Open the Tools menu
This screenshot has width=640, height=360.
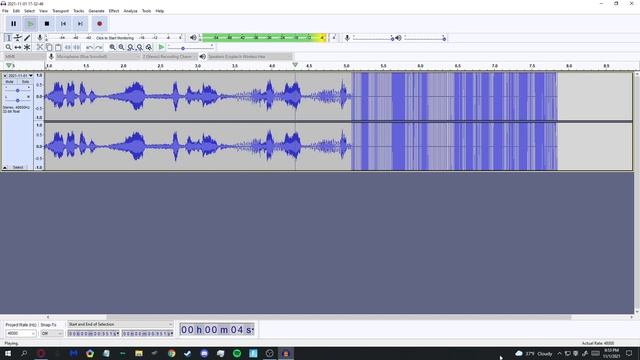click(146, 11)
